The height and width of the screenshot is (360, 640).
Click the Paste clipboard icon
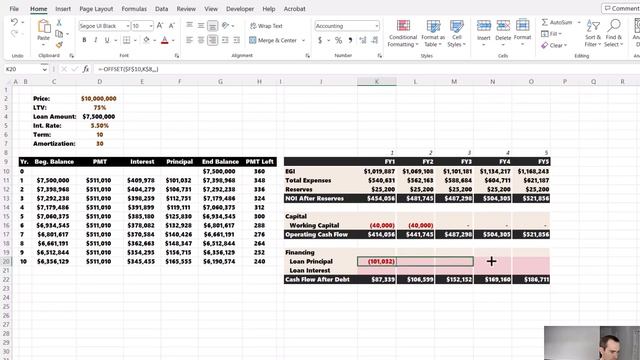[44, 27]
